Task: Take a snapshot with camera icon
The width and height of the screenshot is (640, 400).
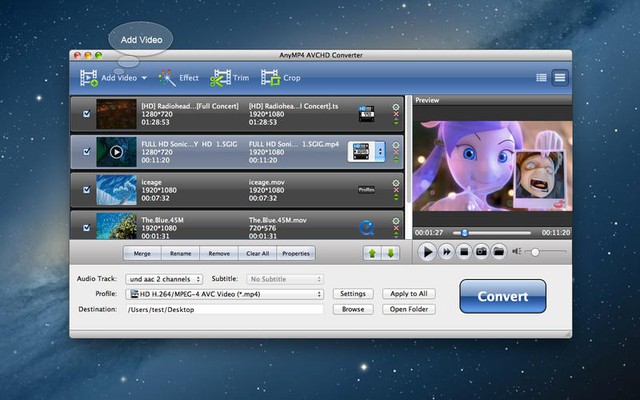Action: pyautogui.click(x=480, y=253)
